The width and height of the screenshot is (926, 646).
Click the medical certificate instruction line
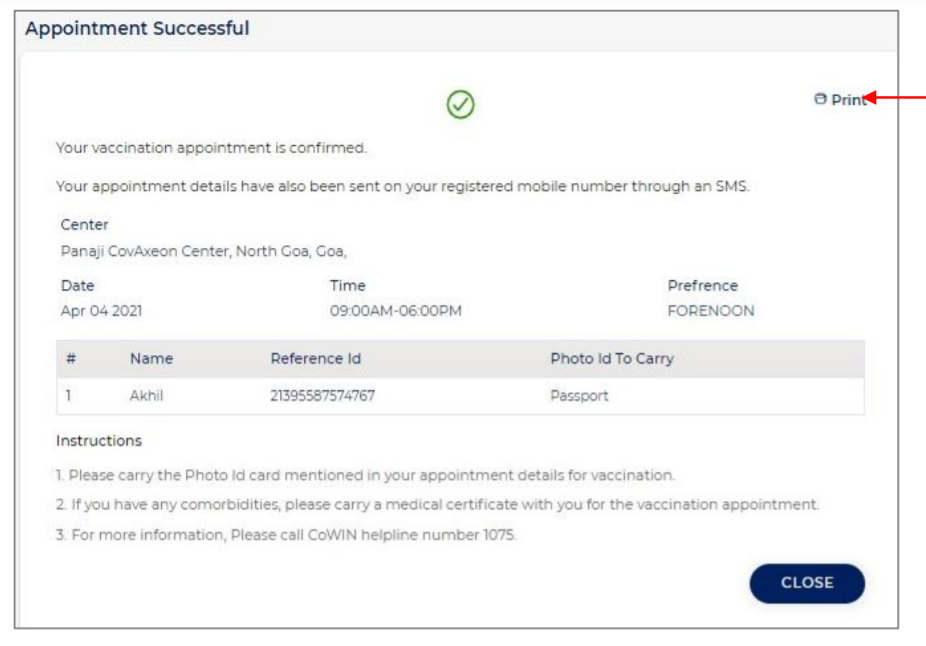[438, 505]
